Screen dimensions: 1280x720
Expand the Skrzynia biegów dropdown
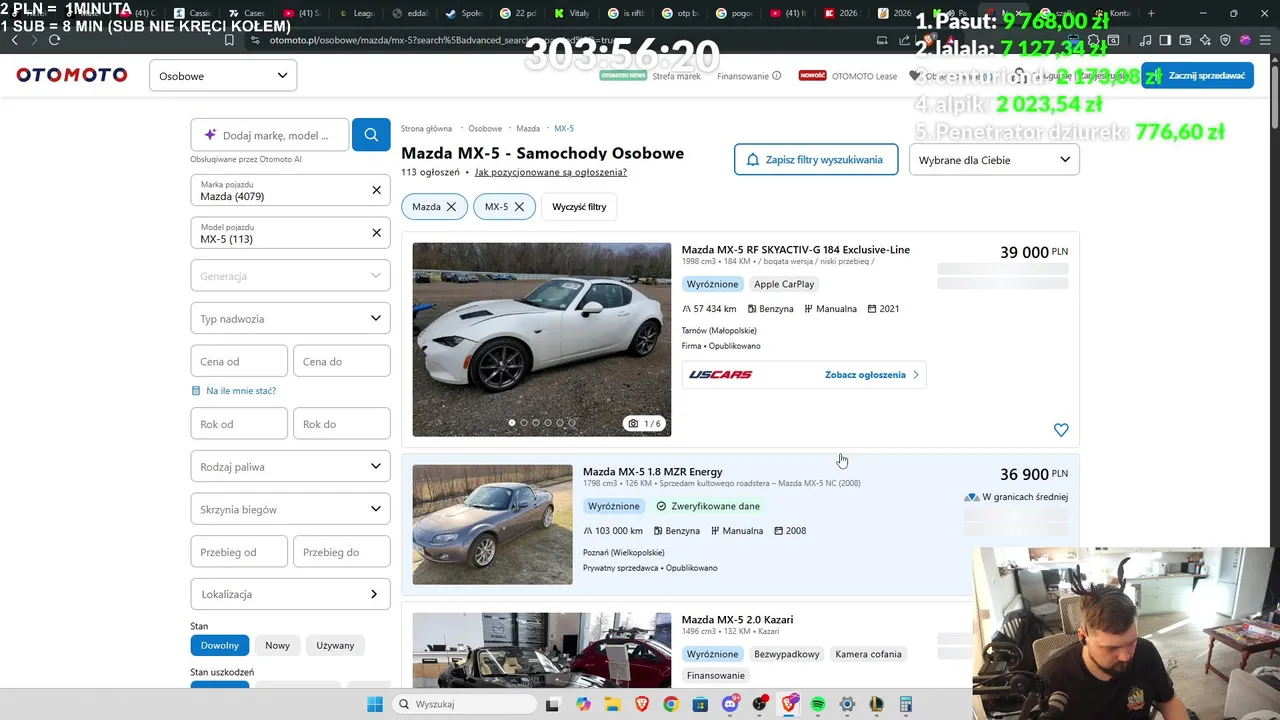pyautogui.click(x=290, y=509)
